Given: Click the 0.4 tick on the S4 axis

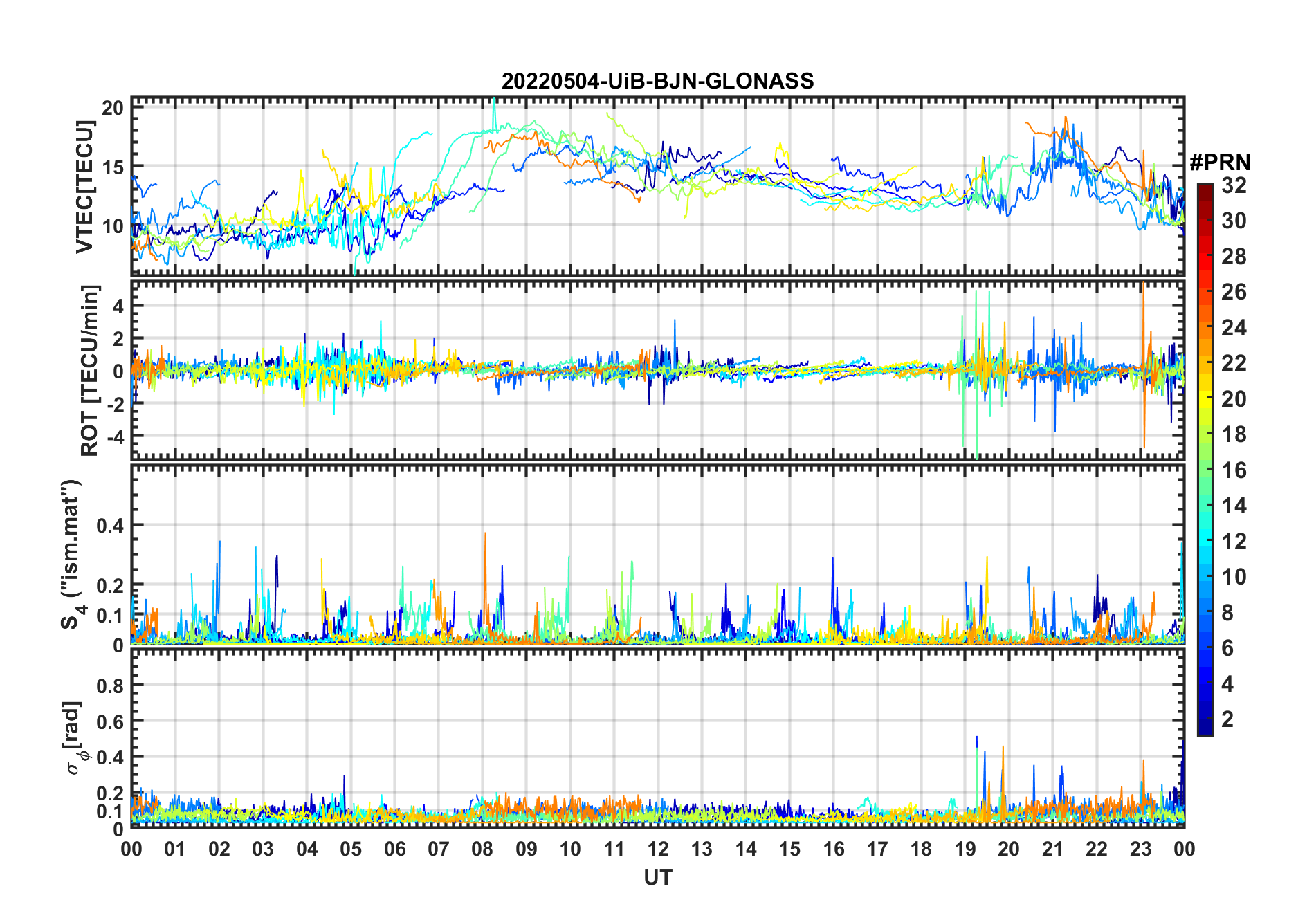Looking at the screenshot, I should (110, 525).
